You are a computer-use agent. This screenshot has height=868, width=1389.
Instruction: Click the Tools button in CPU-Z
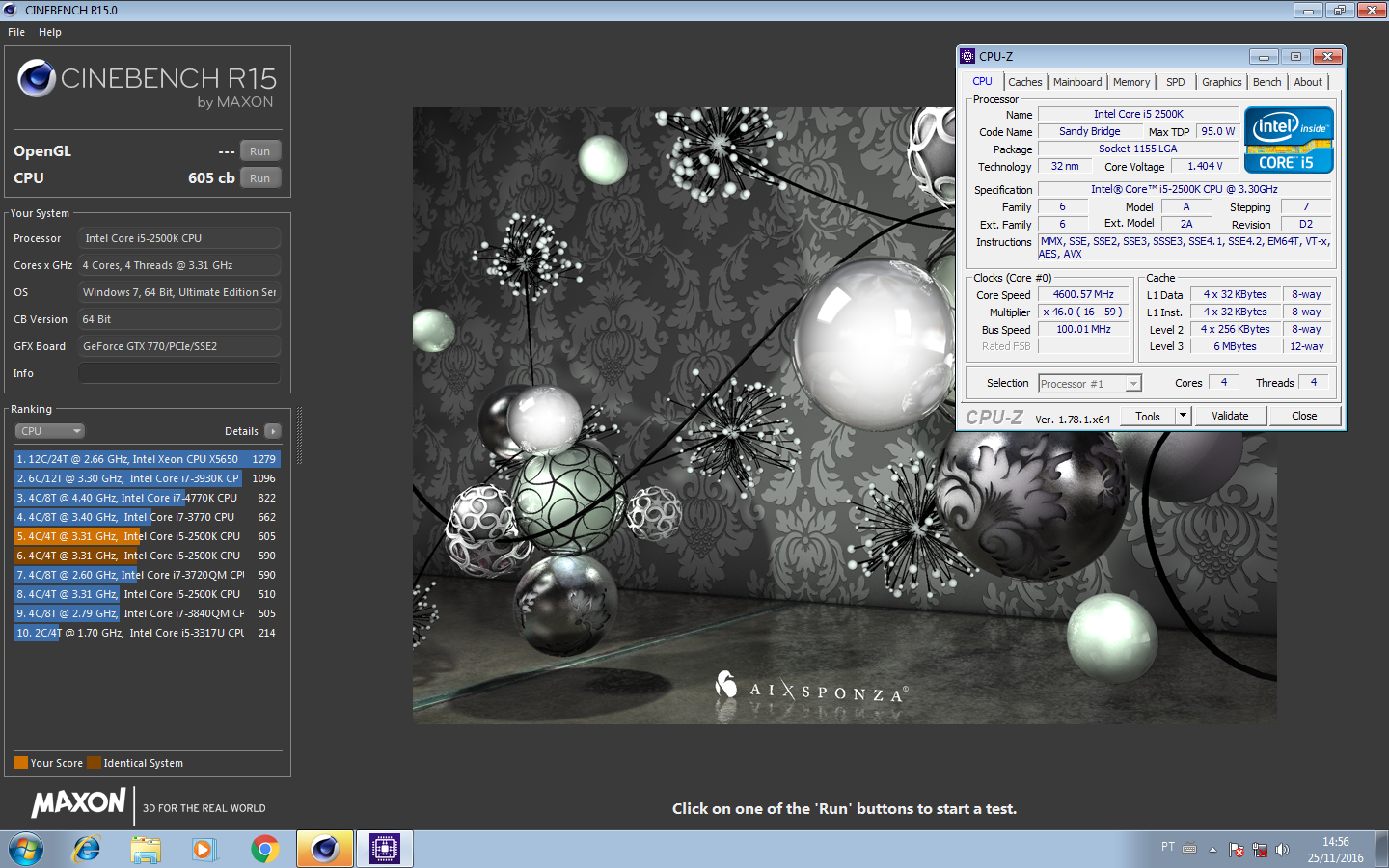pos(1148,416)
